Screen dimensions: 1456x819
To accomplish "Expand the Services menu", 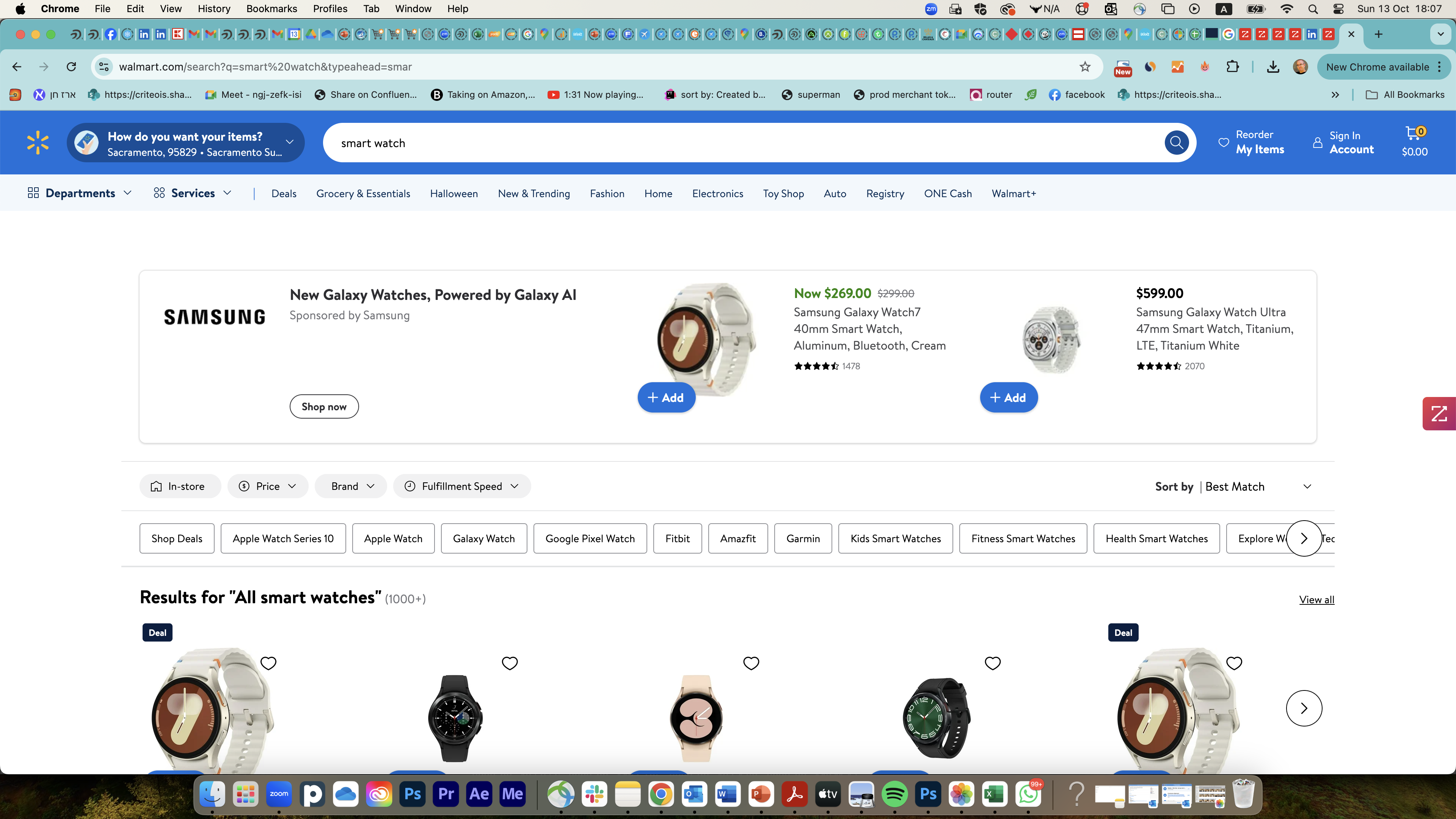I will point(193,193).
